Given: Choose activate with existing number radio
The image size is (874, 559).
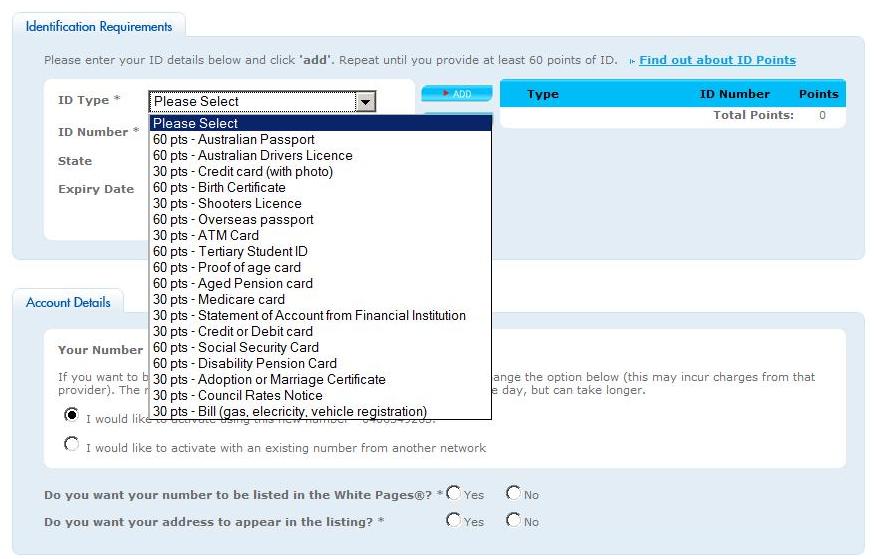Looking at the screenshot, I should pyautogui.click(x=71, y=445).
